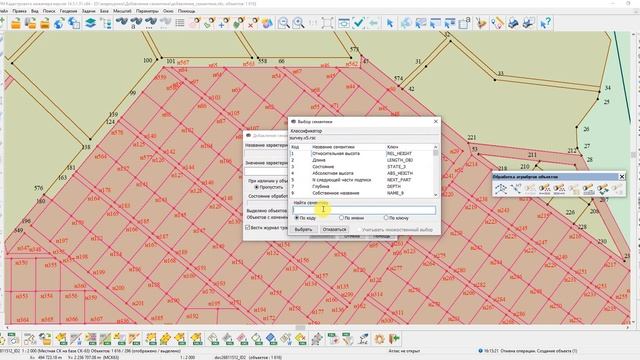Open the Параметры menu
Viewport: 640px width, 360px height.
147,11
